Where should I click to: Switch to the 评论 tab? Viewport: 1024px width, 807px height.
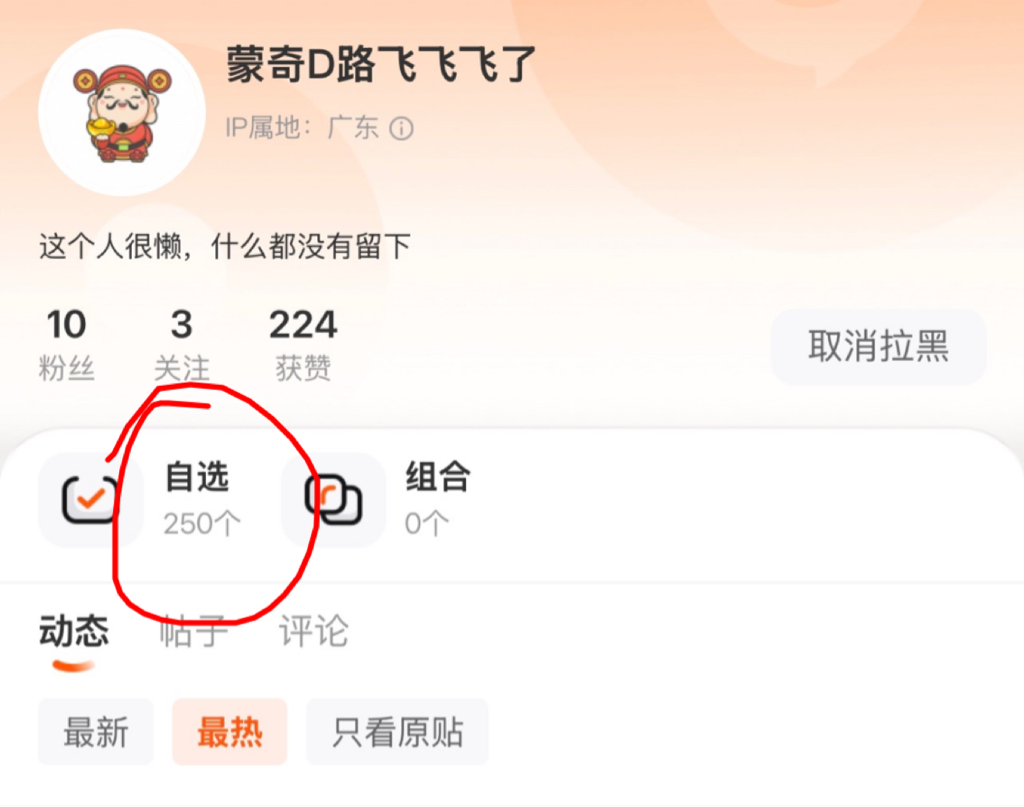pyautogui.click(x=314, y=631)
